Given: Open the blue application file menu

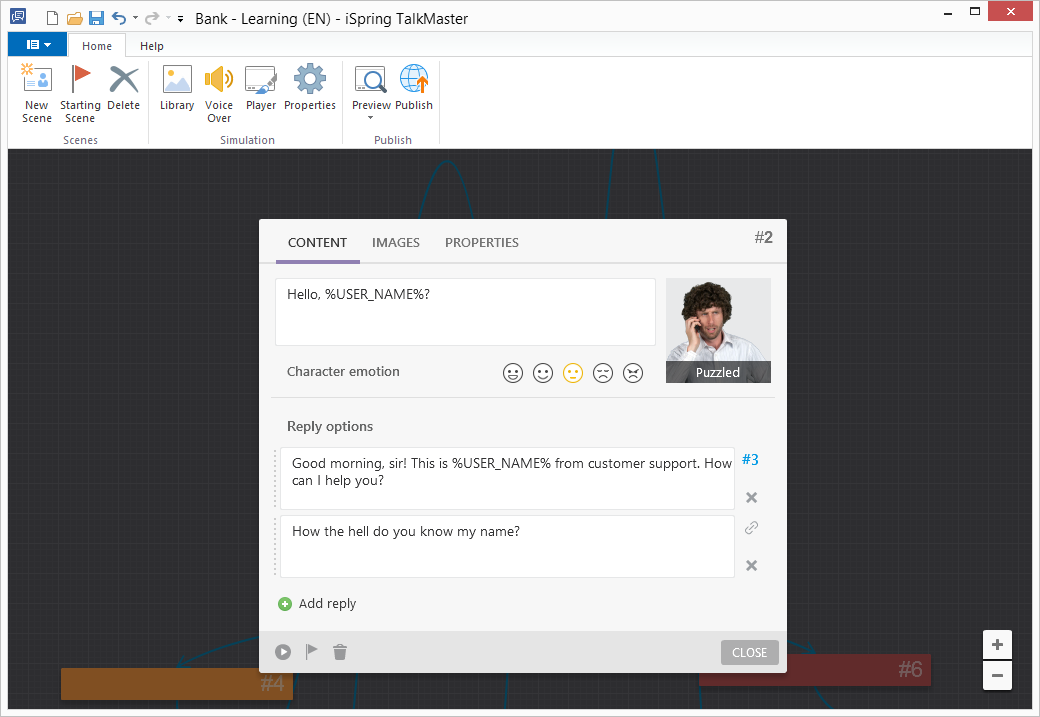Looking at the screenshot, I should (38, 44).
